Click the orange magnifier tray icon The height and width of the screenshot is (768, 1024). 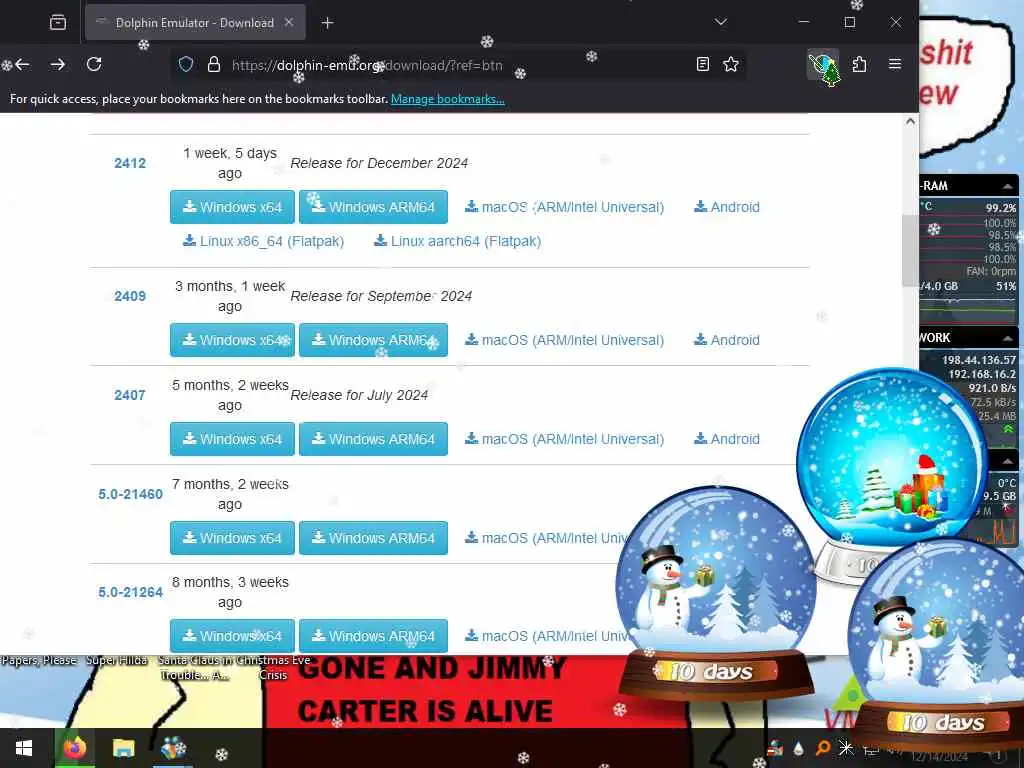pyautogui.click(x=823, y=748)
